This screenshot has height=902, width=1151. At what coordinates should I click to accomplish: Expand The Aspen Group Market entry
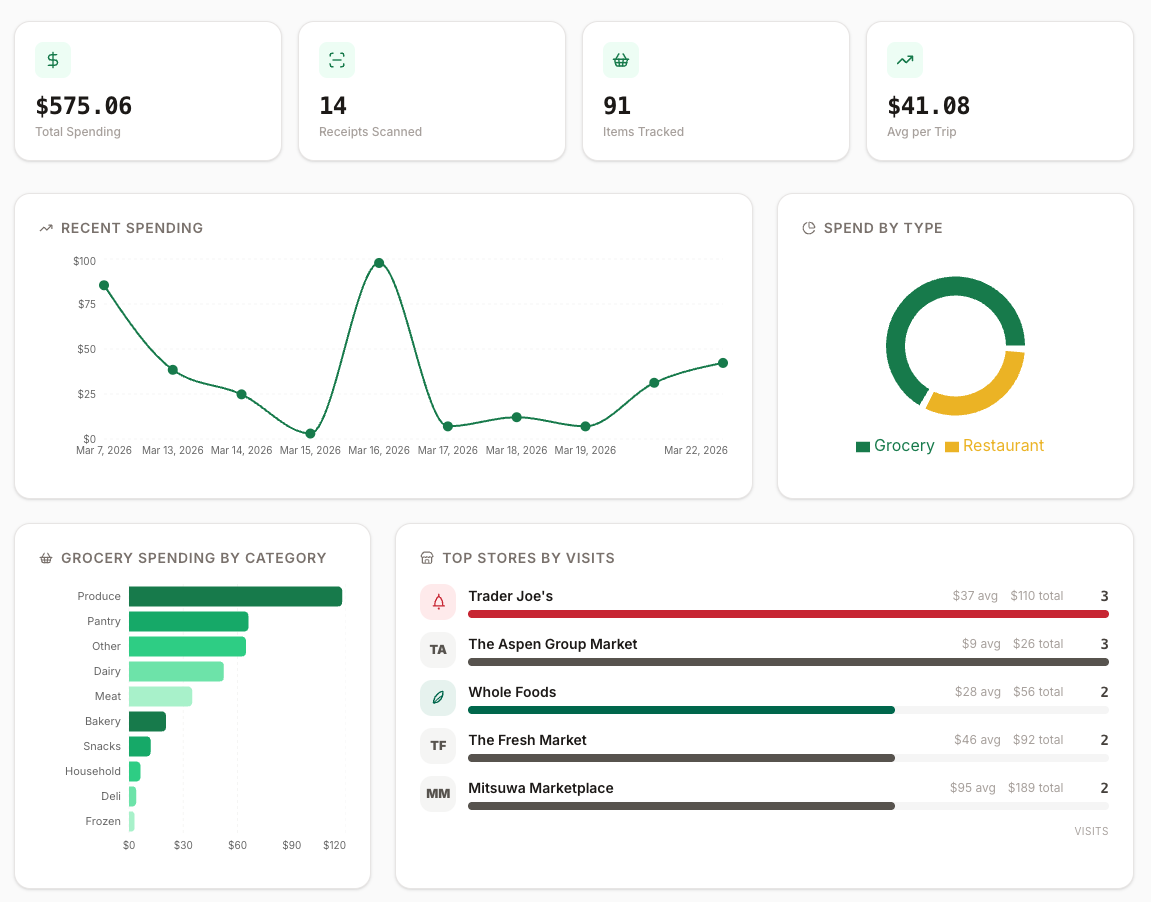click(x=552, y=644)
